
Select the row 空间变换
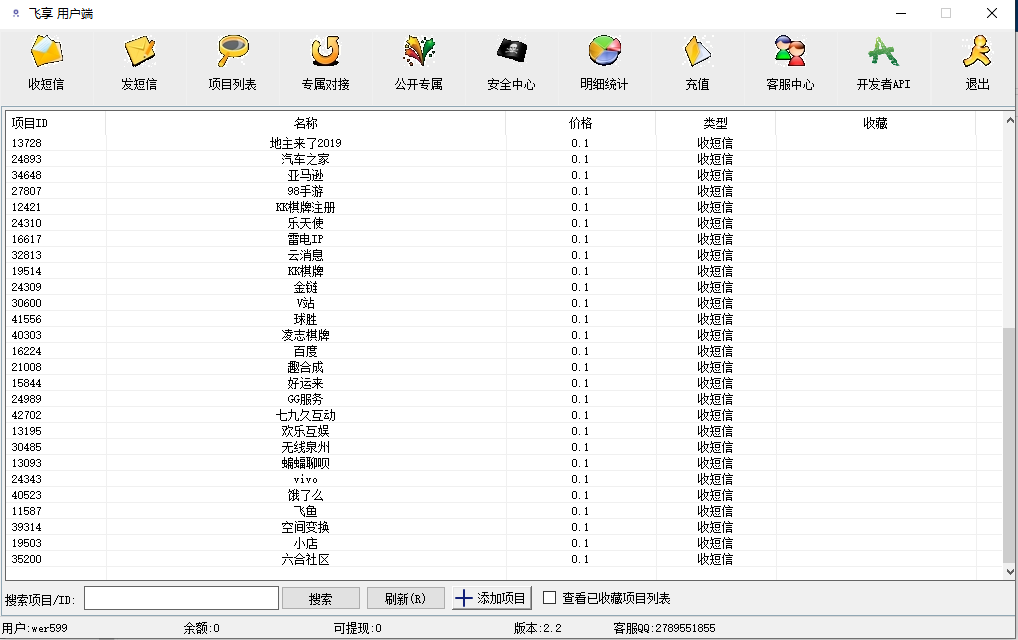503,527
